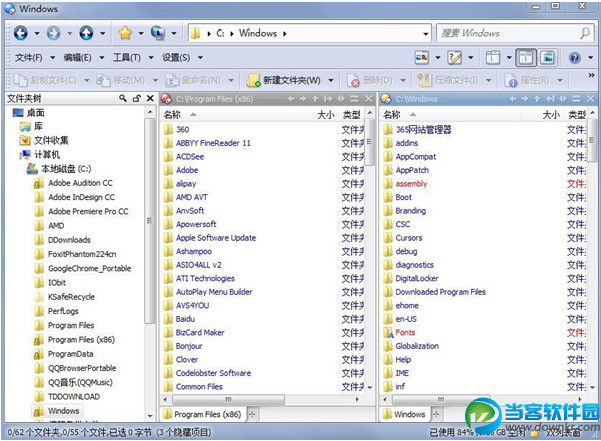This screenshot has width=601, height=441.
Task: Click the search magnifier in Windows search box
Action: [585, 33]
